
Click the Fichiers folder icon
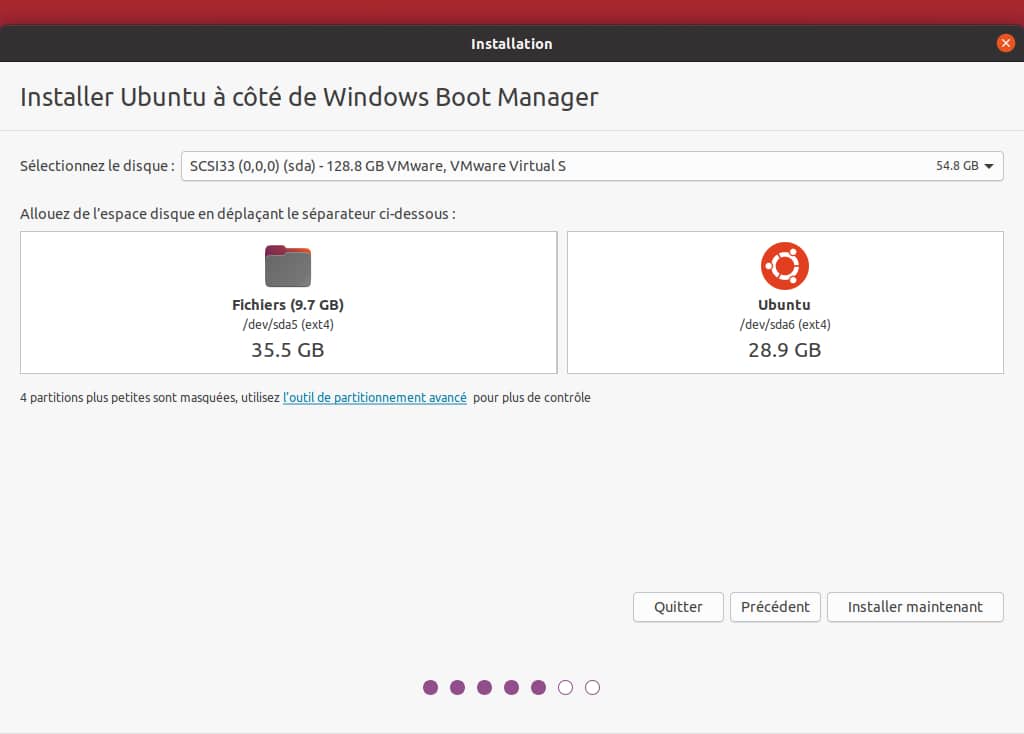pos(288,266)
